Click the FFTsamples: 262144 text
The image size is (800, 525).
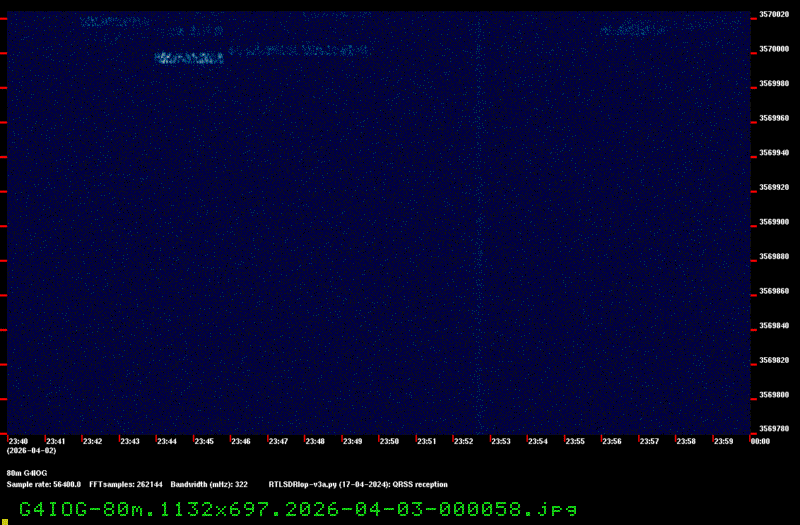[x=126, y=484]
